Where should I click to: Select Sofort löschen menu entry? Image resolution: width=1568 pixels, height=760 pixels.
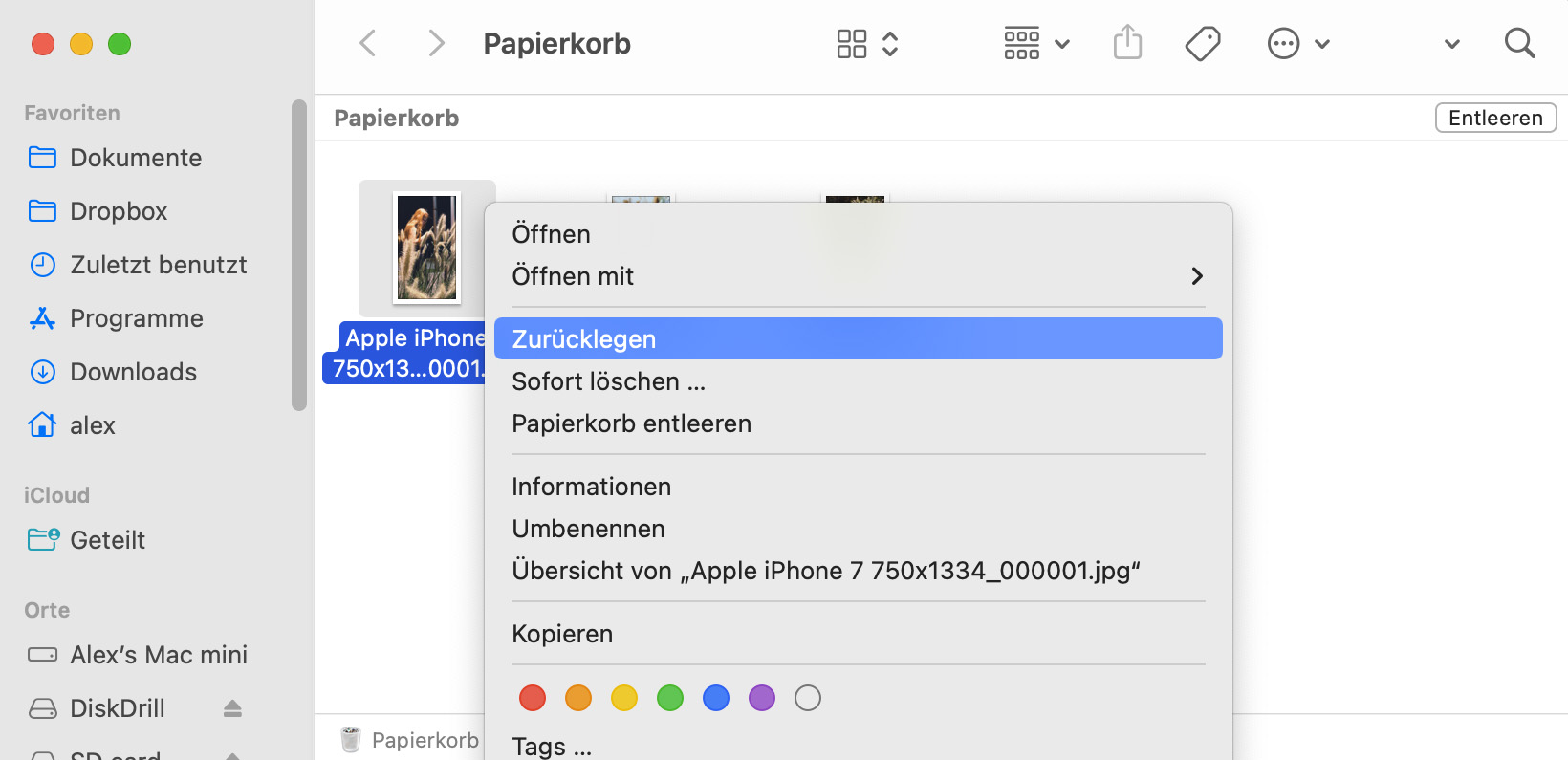(608, 381)
